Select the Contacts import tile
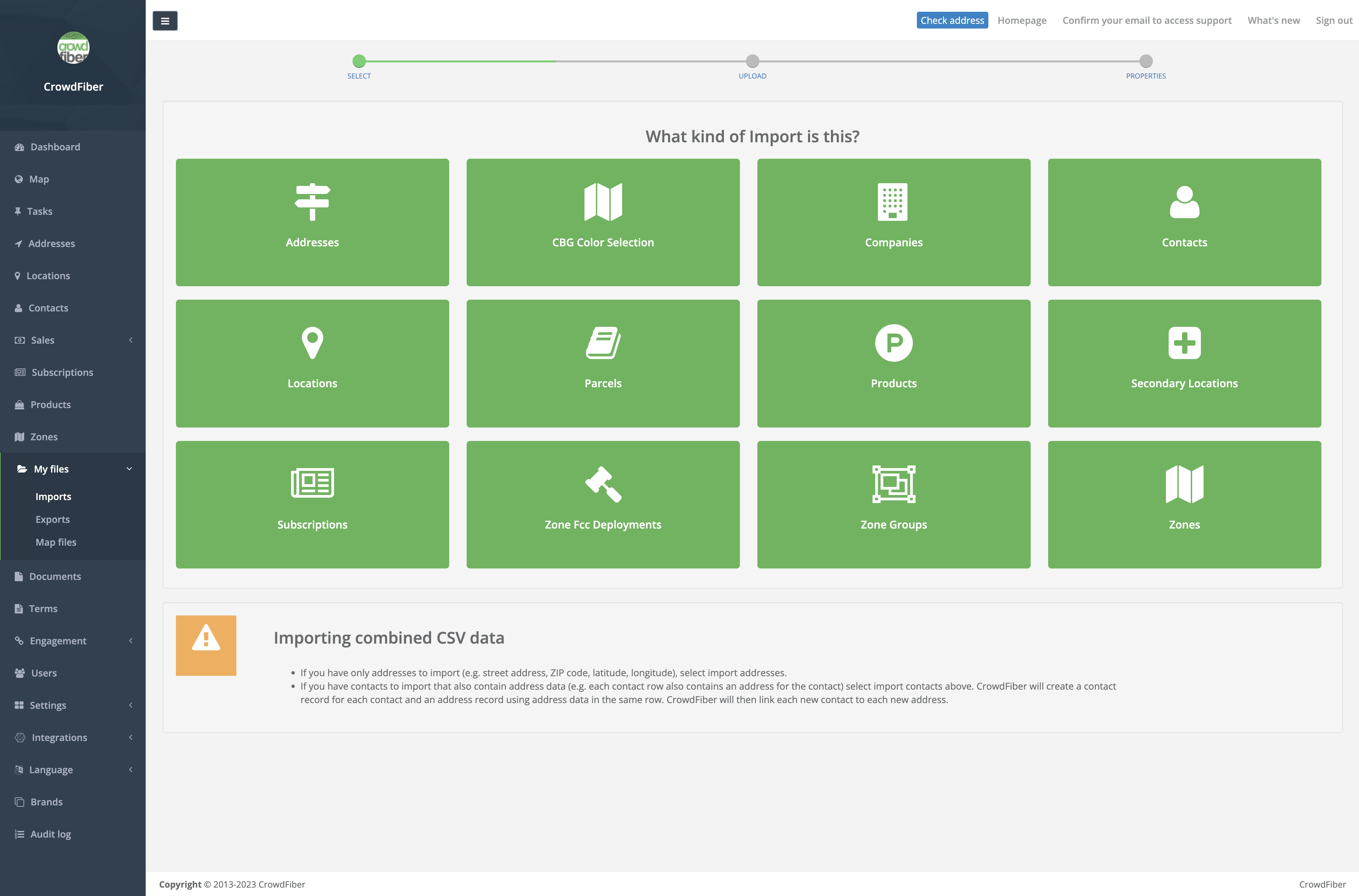Image resolution: width=1359 pixels, height=896 pixels. [x=1184, y=222]
